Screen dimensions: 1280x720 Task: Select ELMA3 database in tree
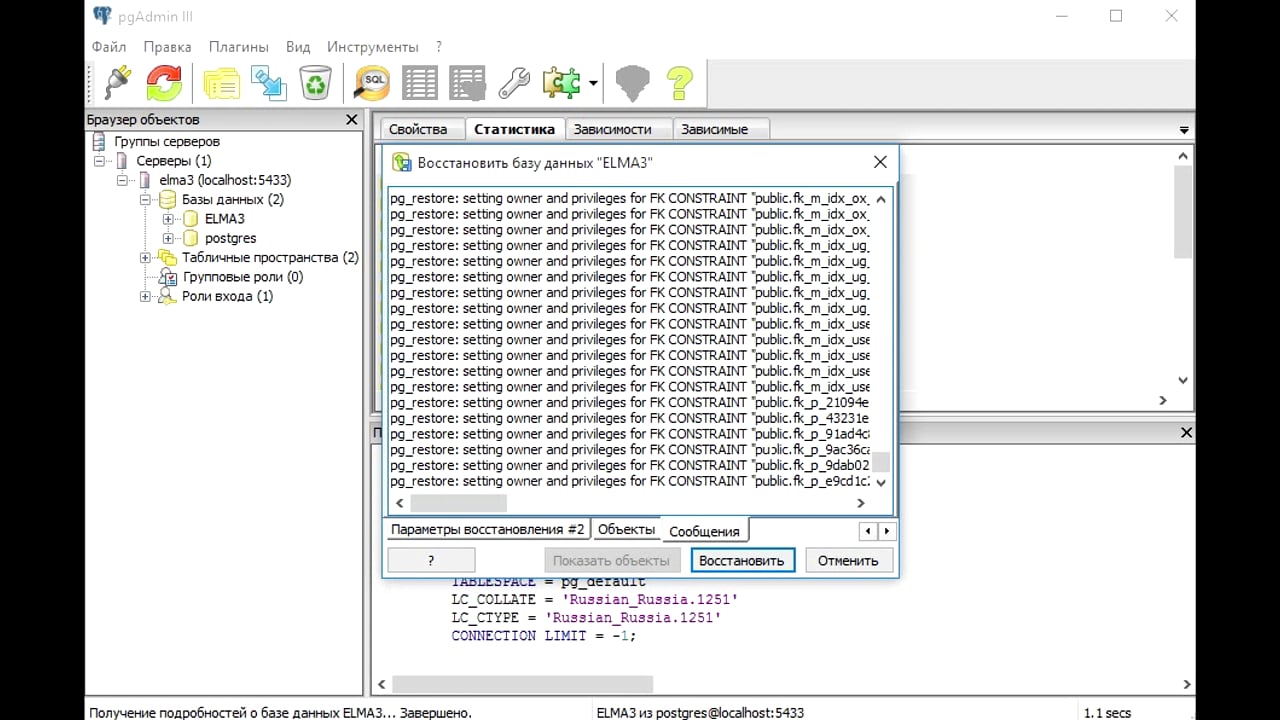225,219
